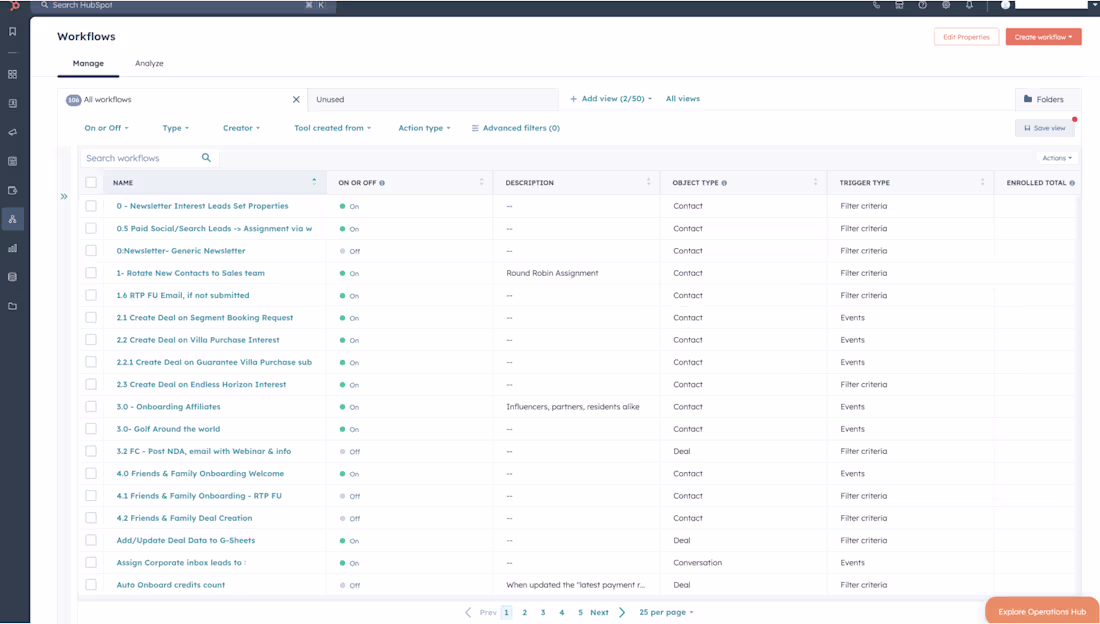Open the Marketplace icon in top navigation

900,5
